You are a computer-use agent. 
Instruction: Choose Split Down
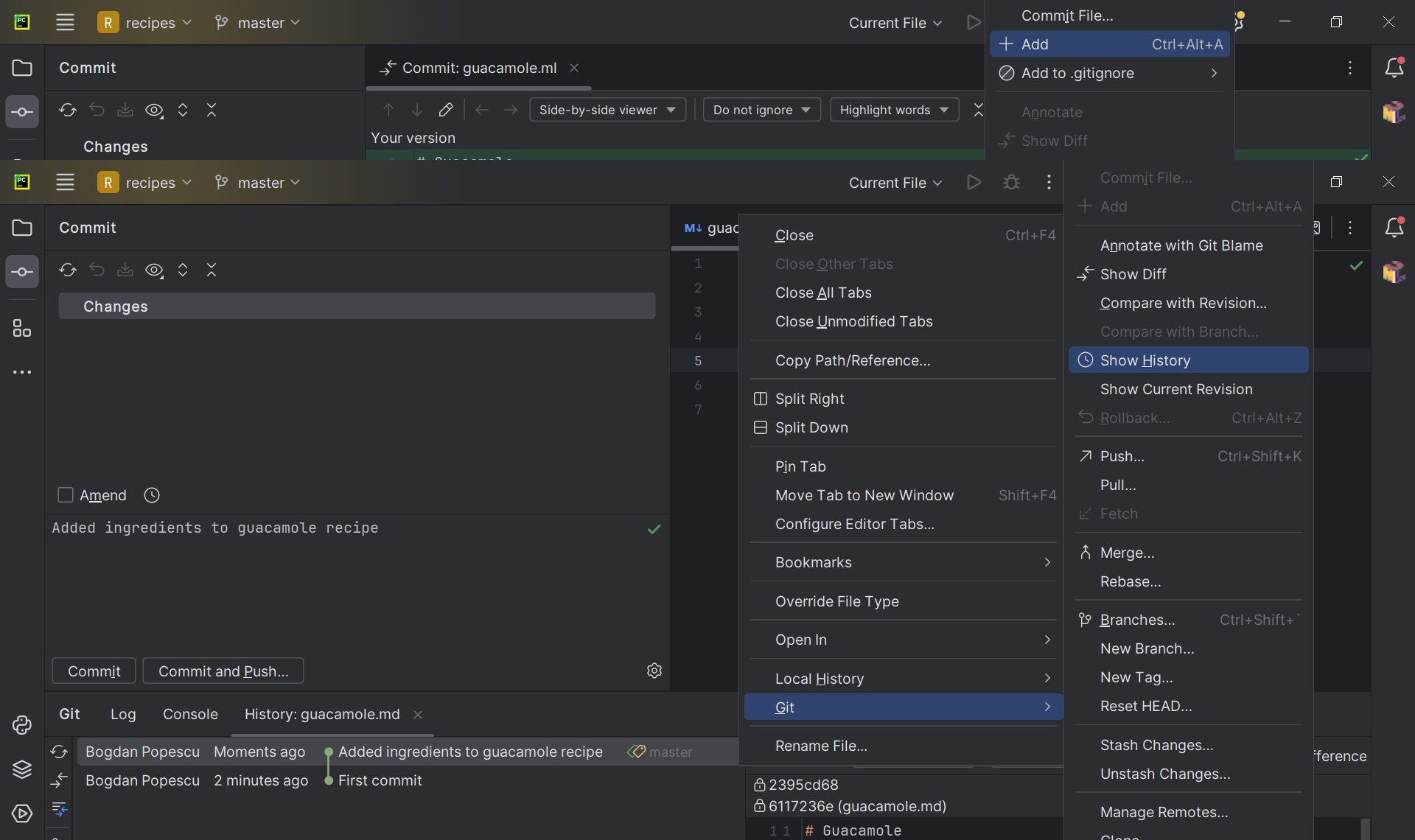[x=904, y=427]
